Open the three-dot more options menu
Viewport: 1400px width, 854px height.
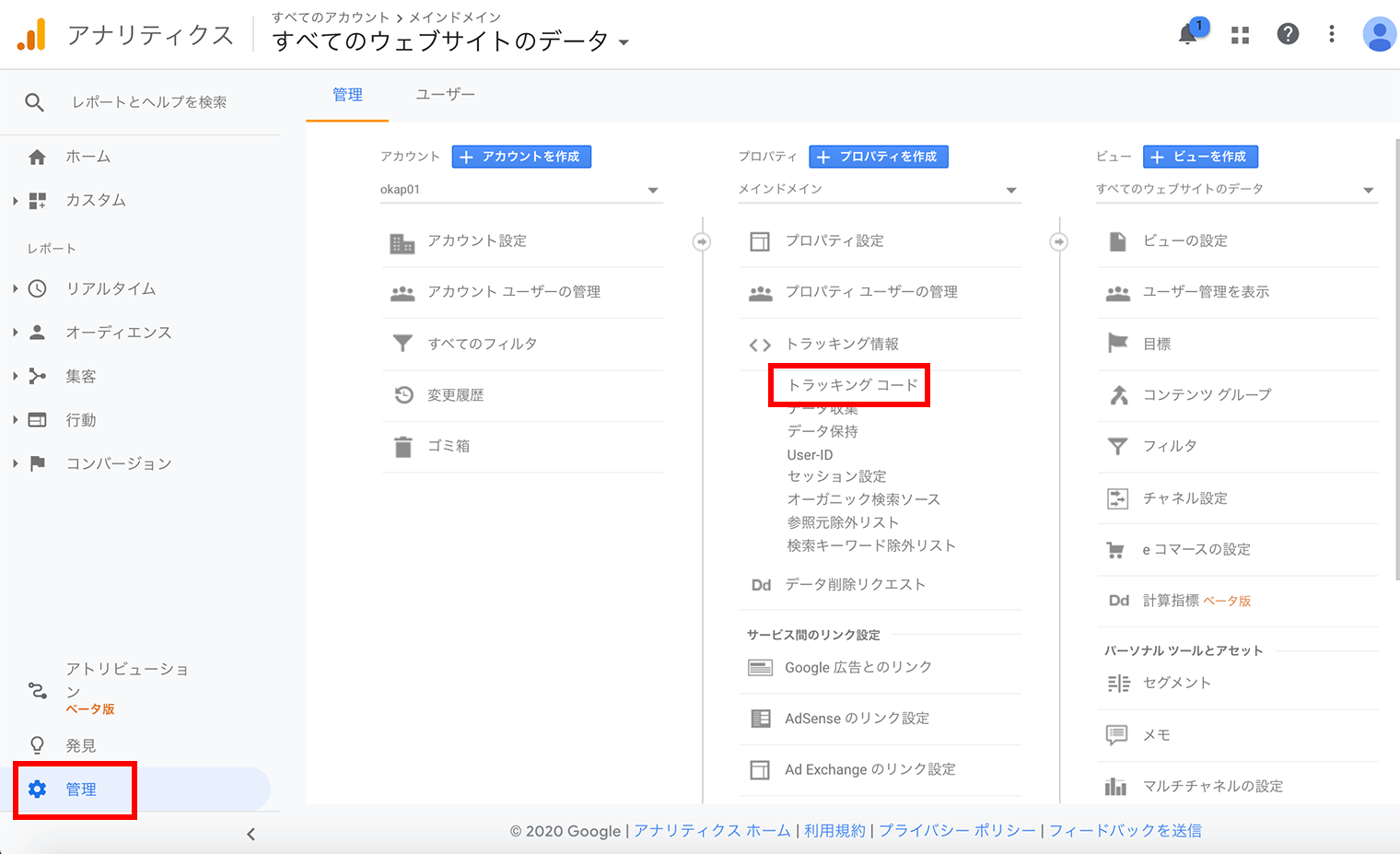tap(1331, 34)
